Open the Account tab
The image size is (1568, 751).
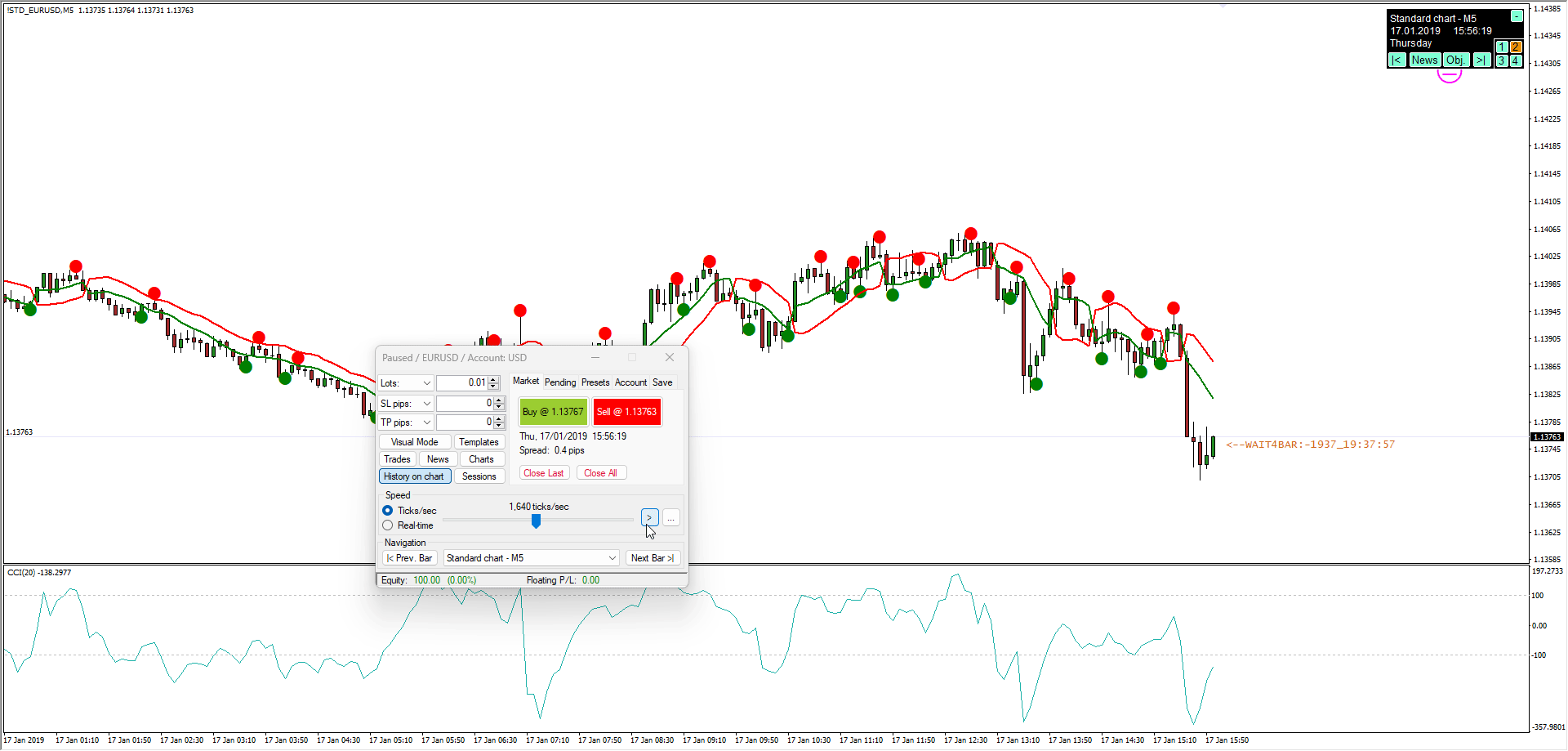click(630, 382)
